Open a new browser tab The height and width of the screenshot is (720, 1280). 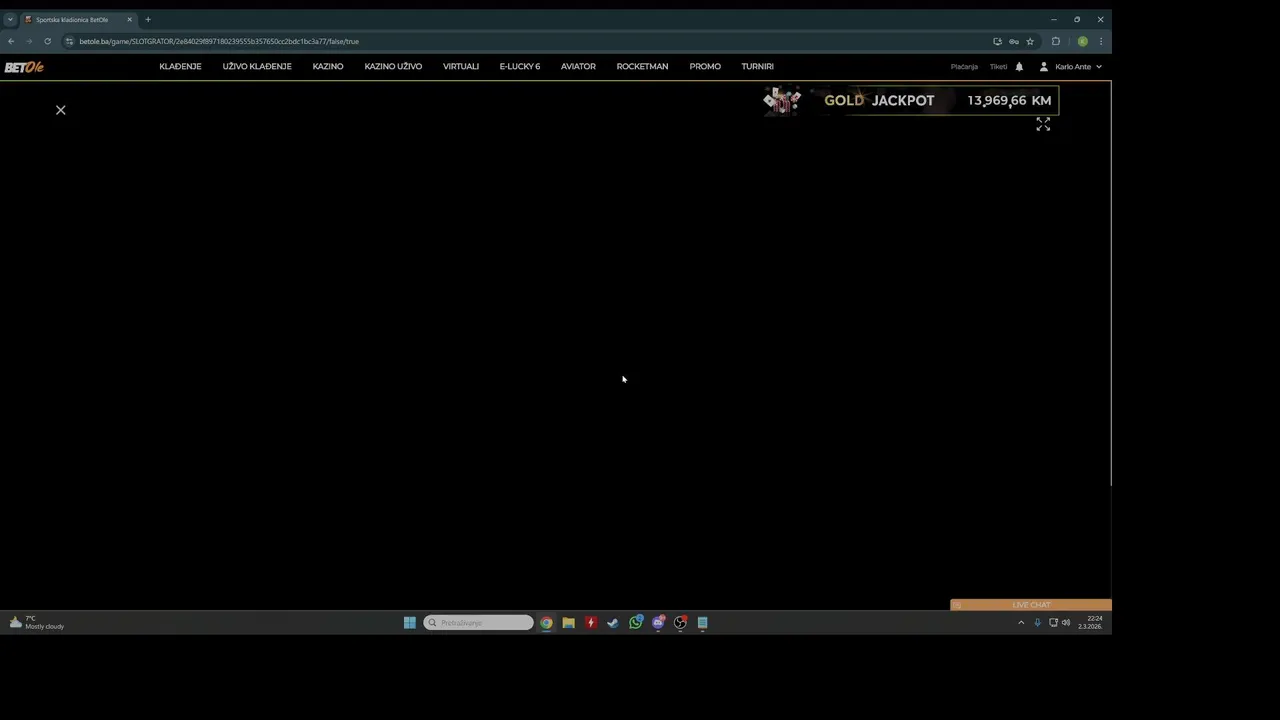coord(148,19)
